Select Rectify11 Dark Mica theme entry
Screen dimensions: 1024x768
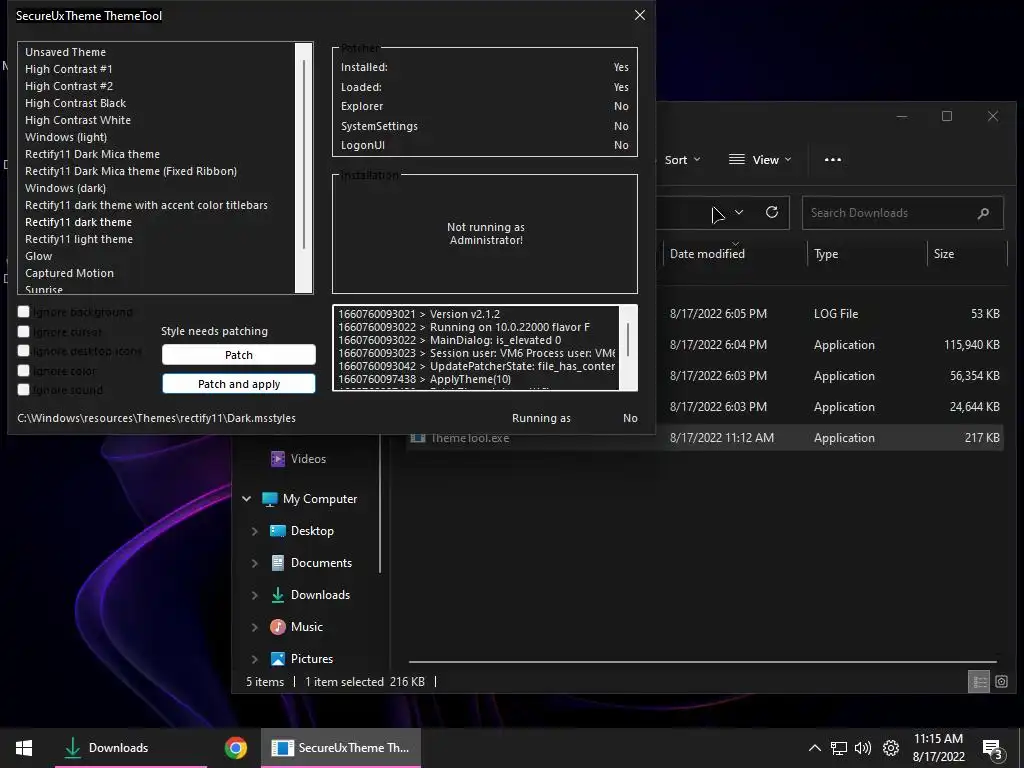[92, 154]
